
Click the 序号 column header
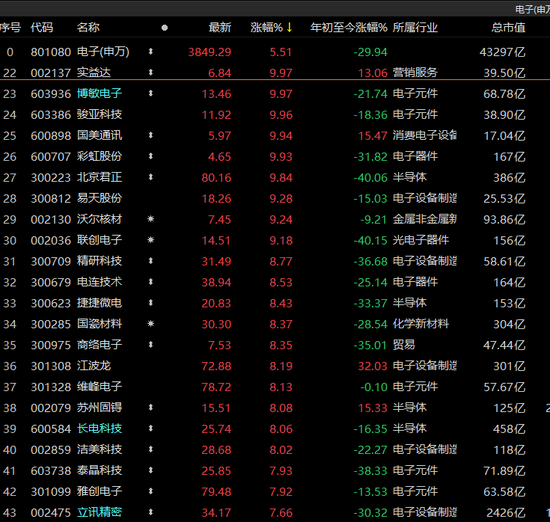10,27
